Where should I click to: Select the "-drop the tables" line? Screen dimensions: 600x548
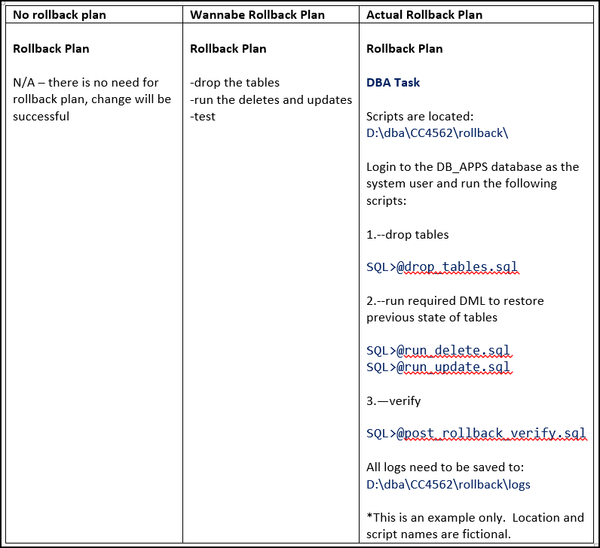click(234, 82)
